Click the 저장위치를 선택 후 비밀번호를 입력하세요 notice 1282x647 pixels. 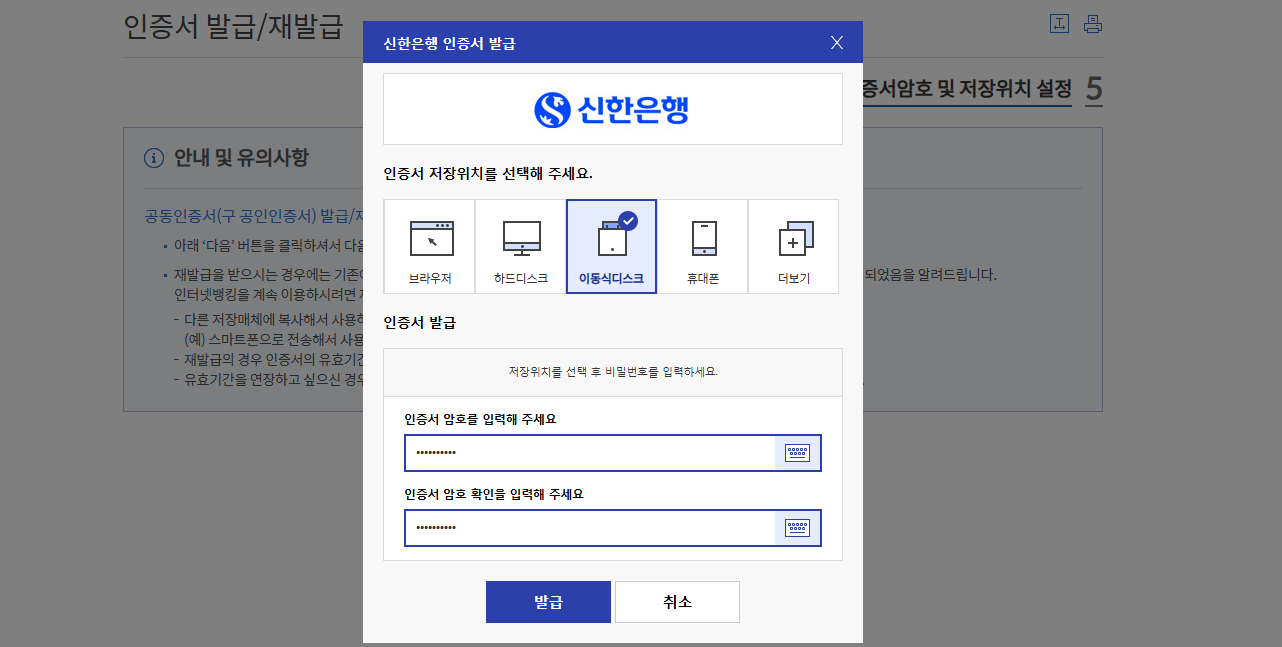click(613, 372)
